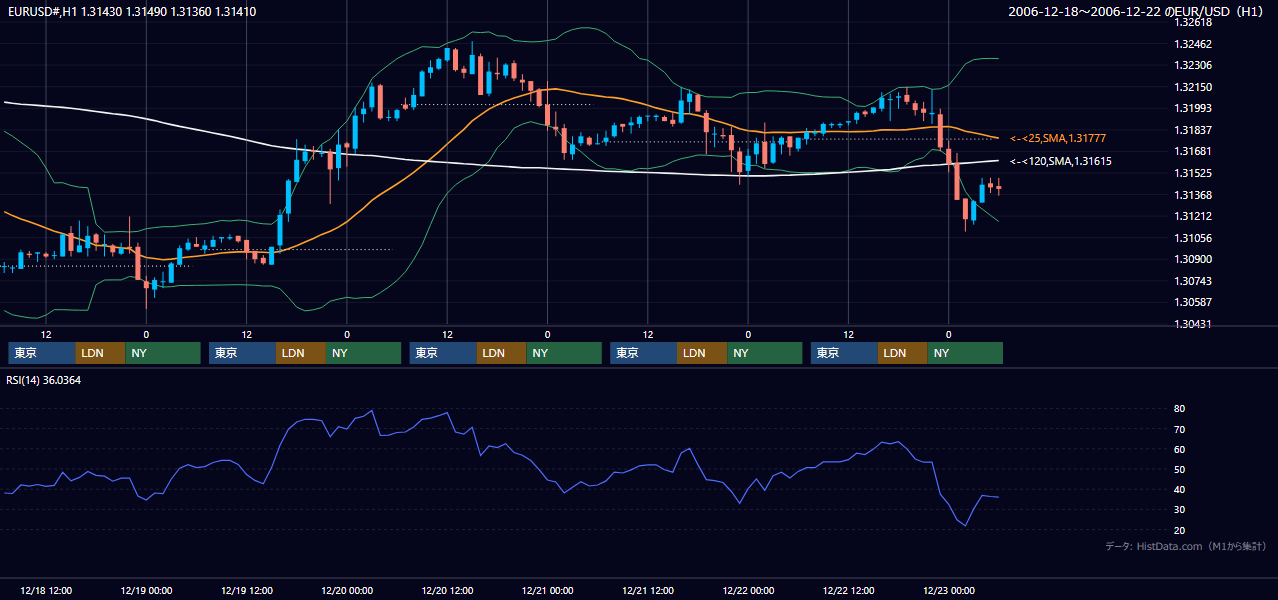The image size is (1278, 600).
Task: Select the orange 25 SMA 1.31777 label
Action: click(1058, 138)
